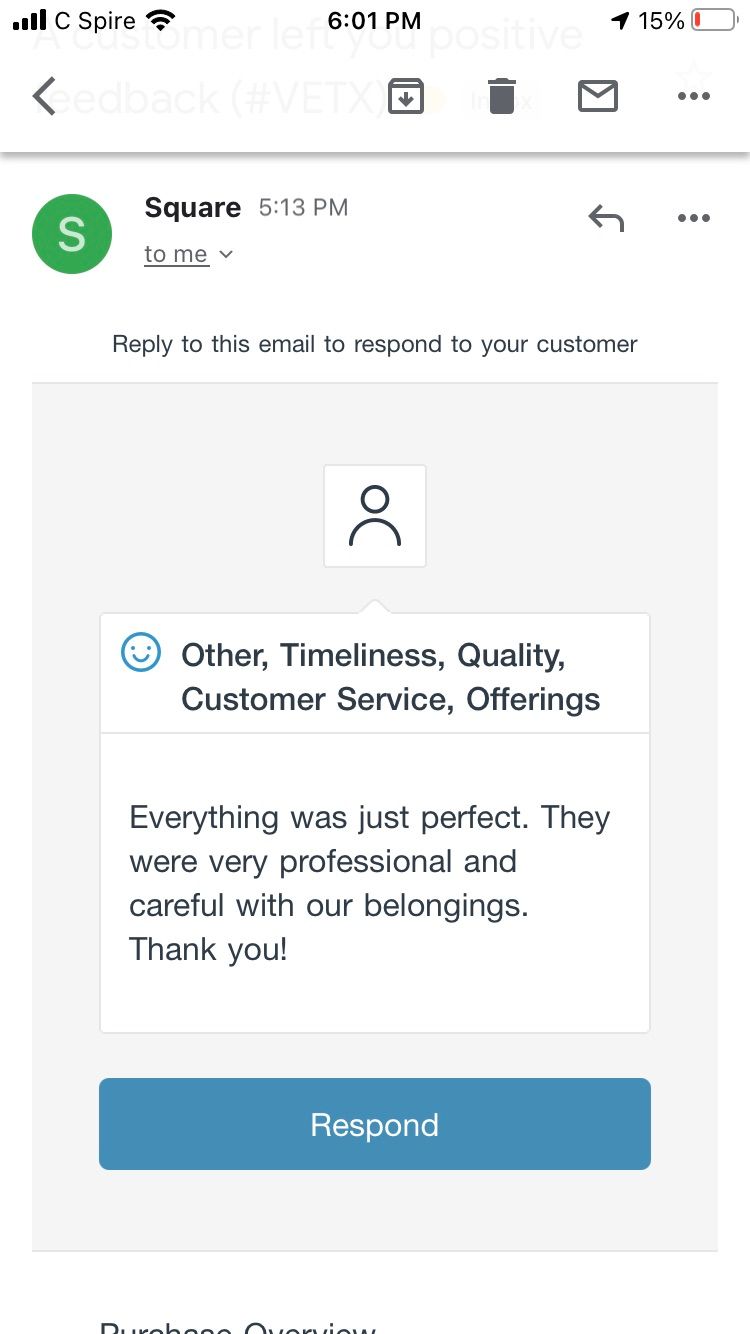Tap the back arrow to return to inbox
The height and width of the screenshot is (1334, 750).
coord(45,96)
